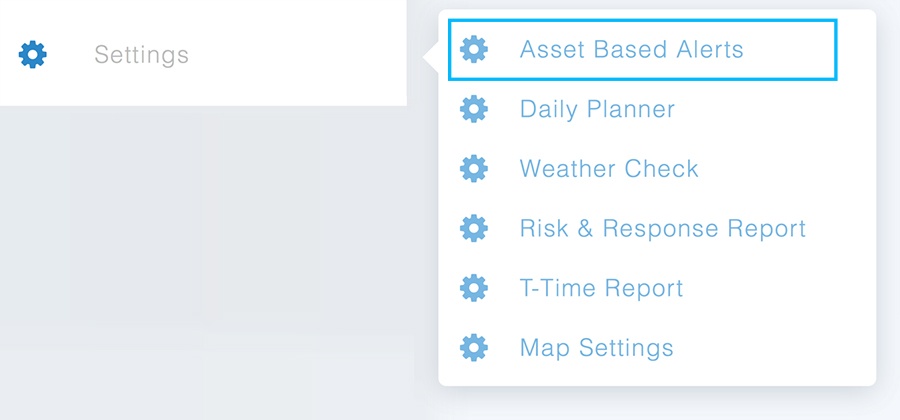Open Risk & Response Report settings
Screen dimensions: 900x420
click(663, 228)
